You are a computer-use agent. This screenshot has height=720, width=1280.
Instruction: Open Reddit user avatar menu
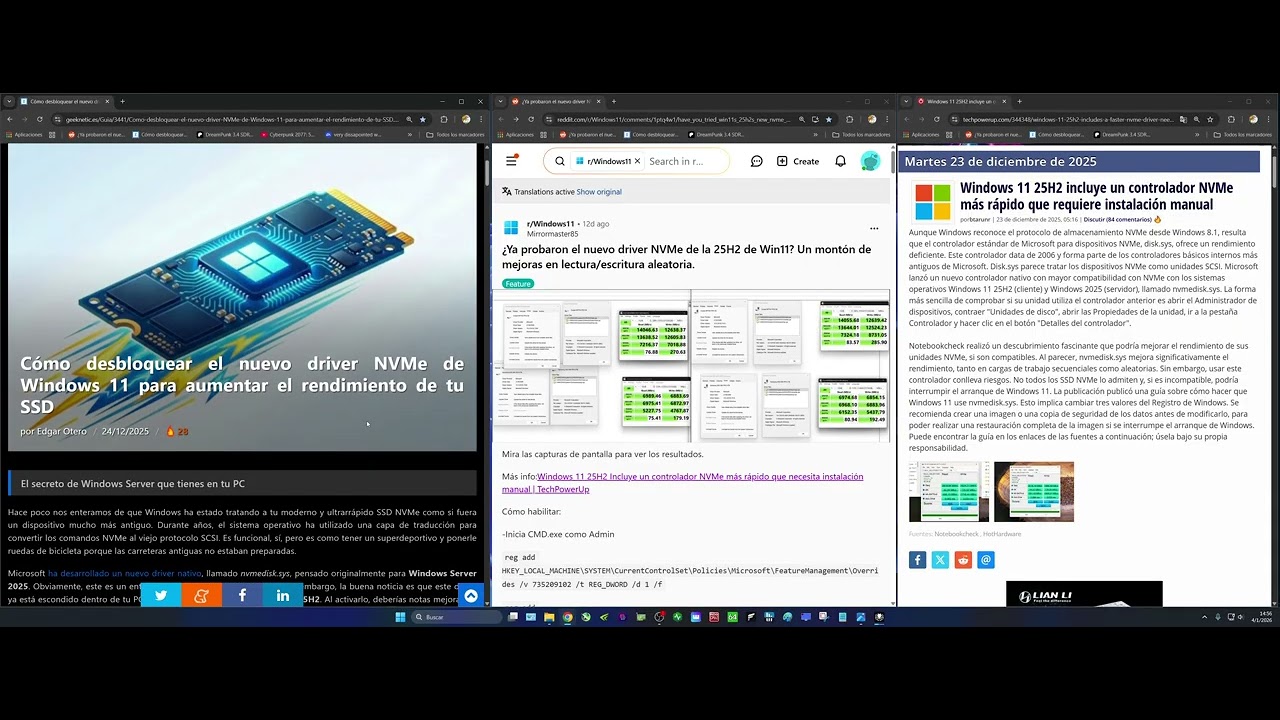pos(871,161)
